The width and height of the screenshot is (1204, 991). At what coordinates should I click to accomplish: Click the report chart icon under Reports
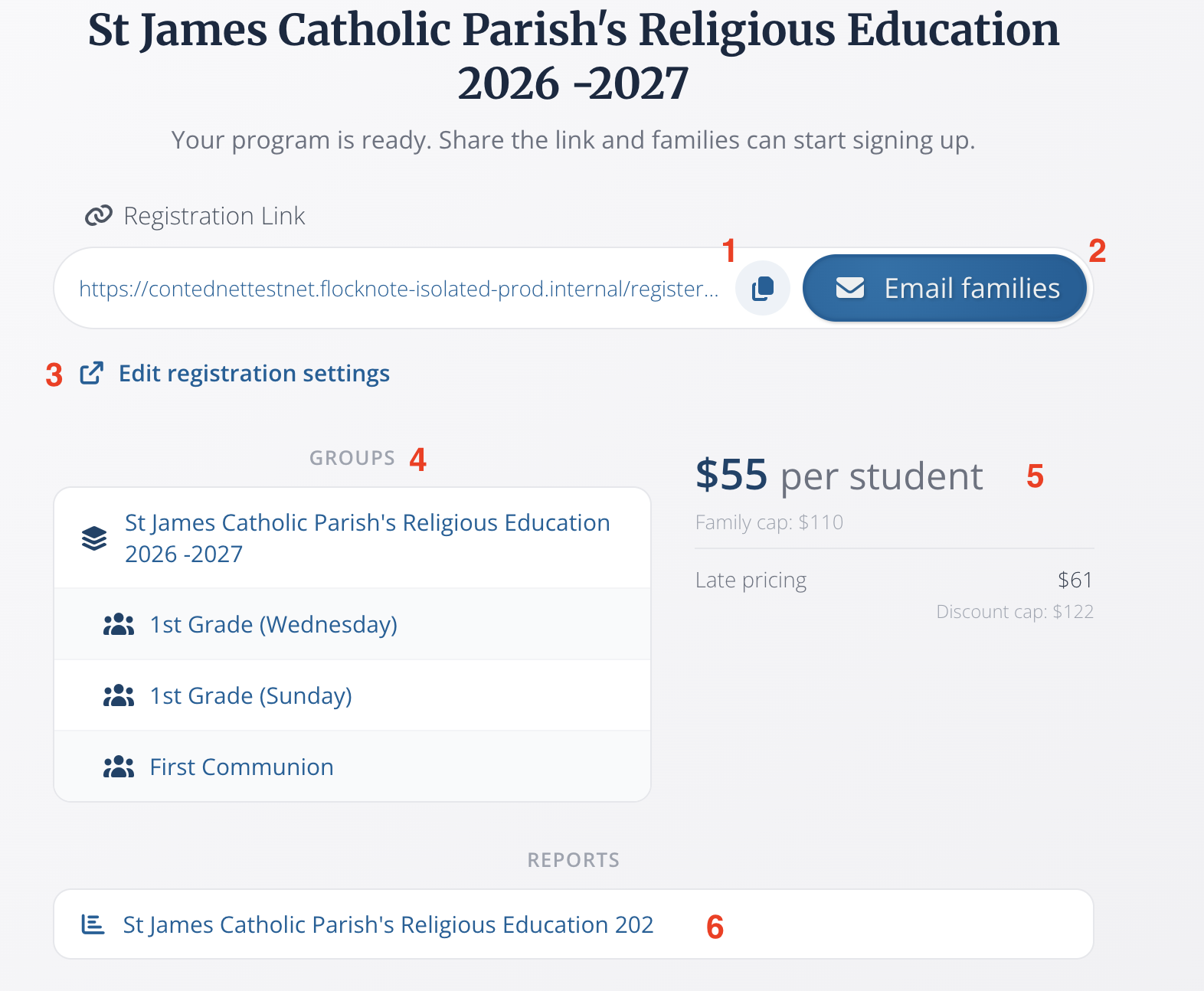tap(93, 924)
